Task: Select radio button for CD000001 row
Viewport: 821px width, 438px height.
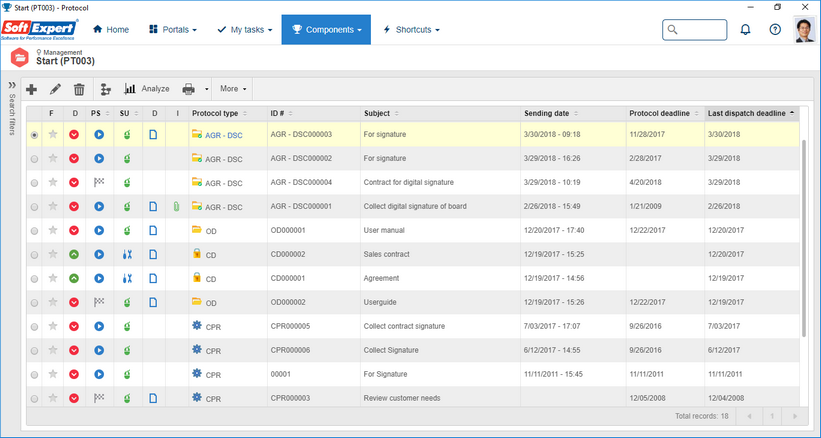Action: (35, 279)
